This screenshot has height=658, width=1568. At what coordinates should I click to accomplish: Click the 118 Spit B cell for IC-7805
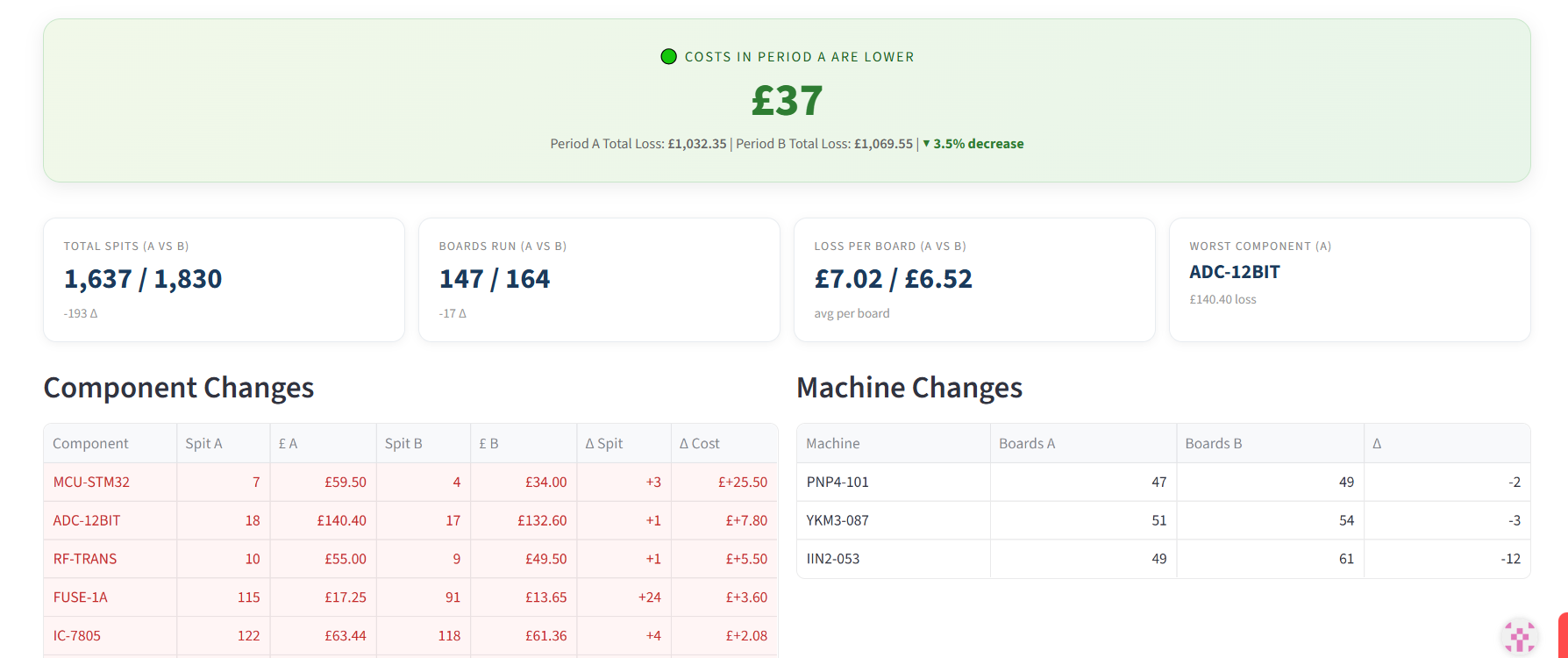point(423,635)
